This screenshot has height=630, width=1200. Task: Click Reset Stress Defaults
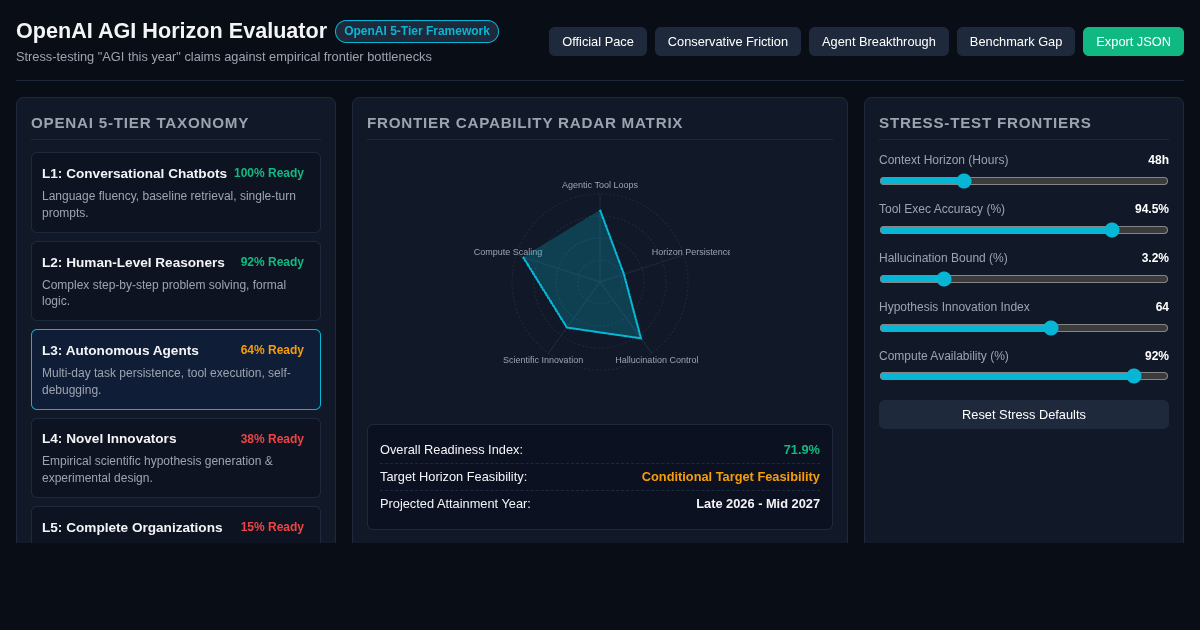pyautogui.click(x=1024, y=414)
